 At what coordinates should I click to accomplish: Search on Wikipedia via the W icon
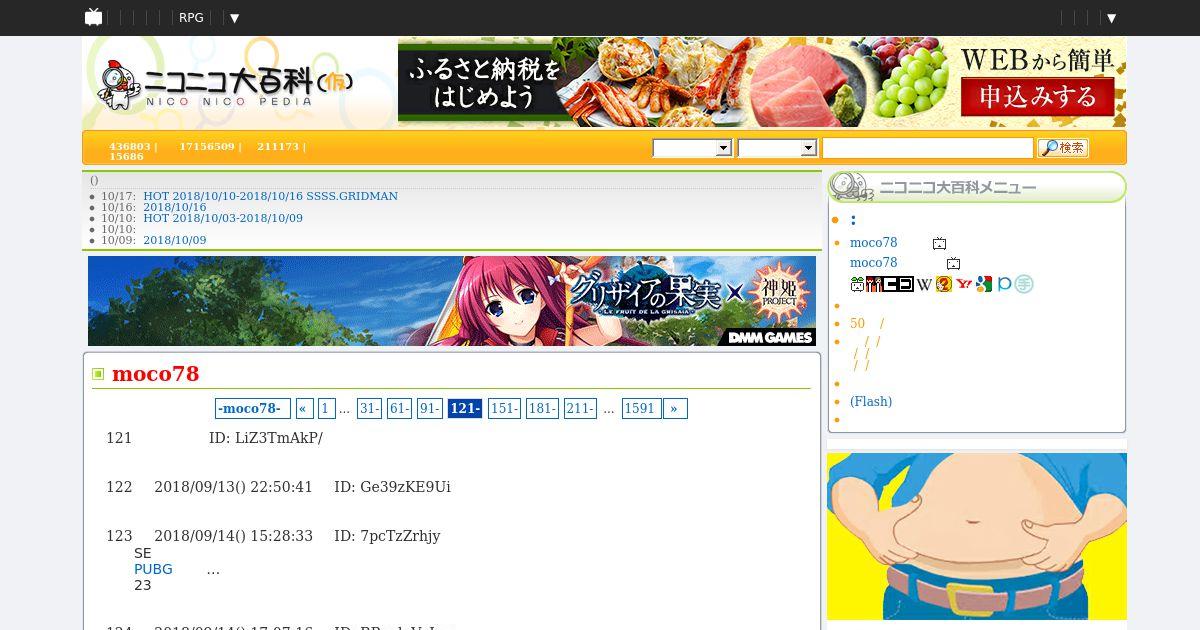[x=924, y=284]
